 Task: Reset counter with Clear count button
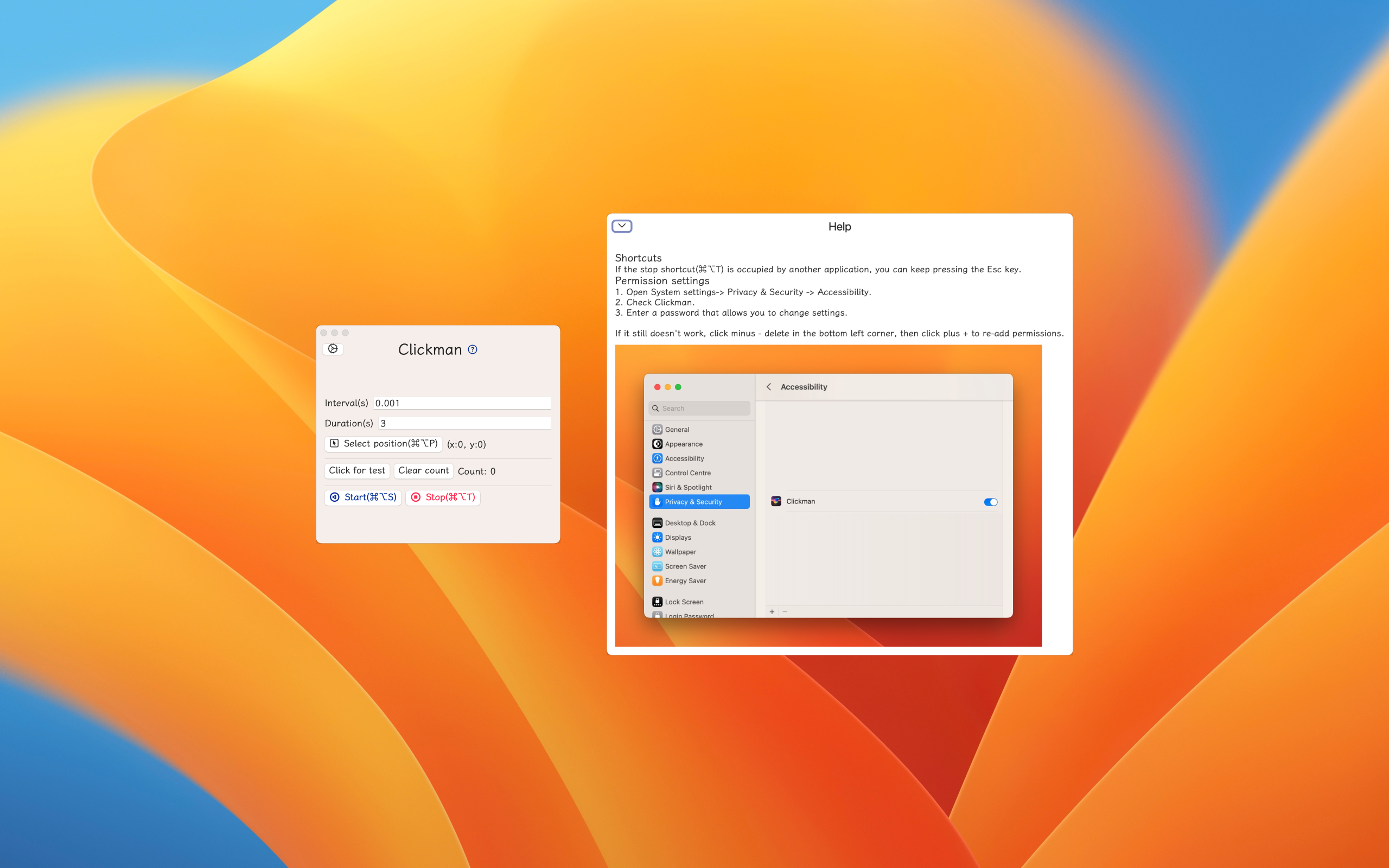pyautogui.click(x=423, y=471)
